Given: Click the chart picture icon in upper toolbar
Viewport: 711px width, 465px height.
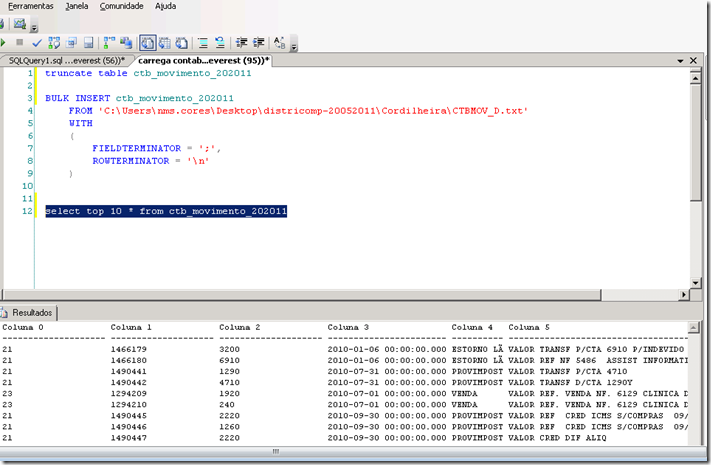Looking at the screenshot, I should tap(19, 24).
